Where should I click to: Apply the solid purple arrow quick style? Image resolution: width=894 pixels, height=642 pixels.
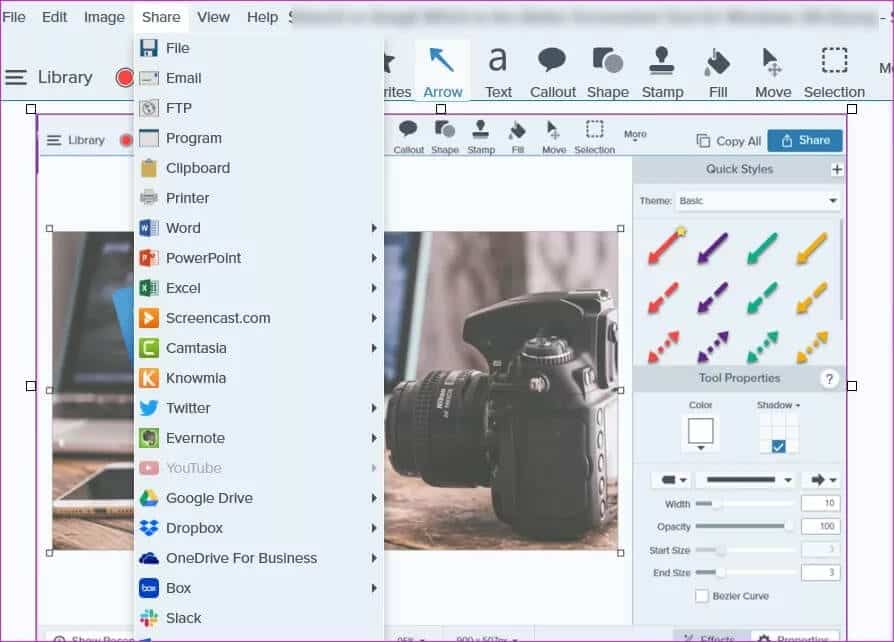[713, 247]
